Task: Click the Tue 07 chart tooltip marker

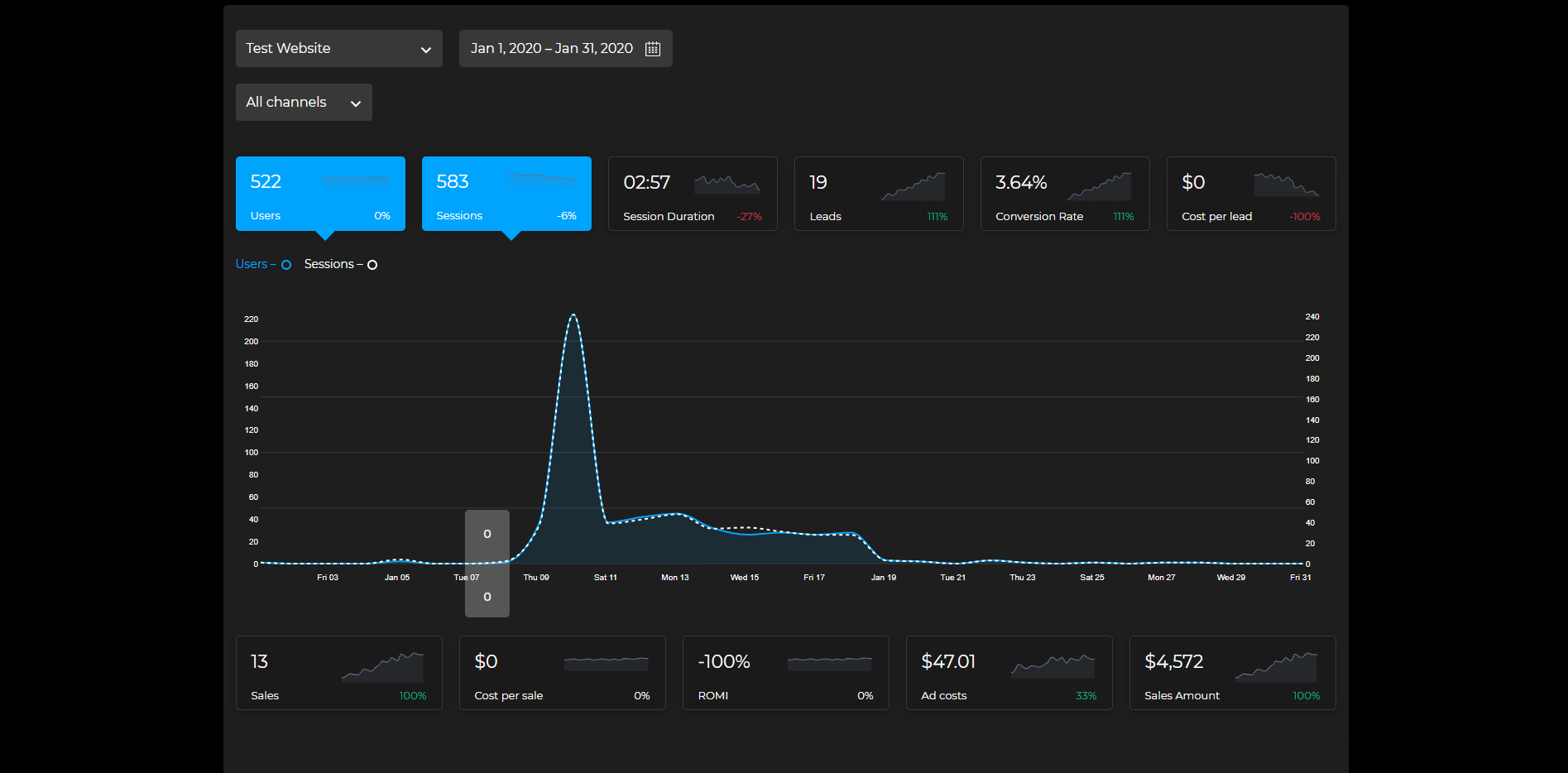Action: (x=487, y=563)
